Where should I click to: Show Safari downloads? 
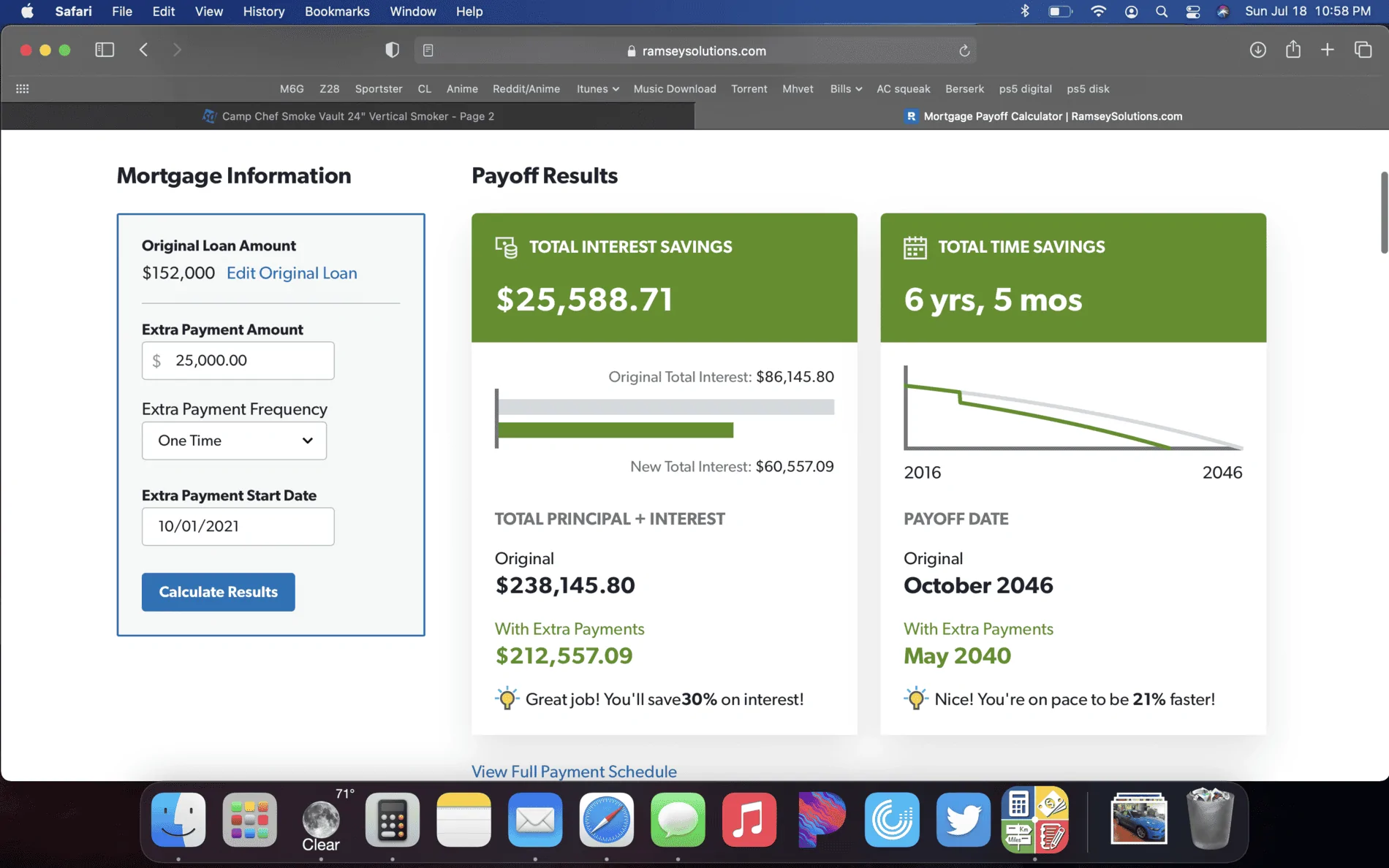coord(1257,50)
